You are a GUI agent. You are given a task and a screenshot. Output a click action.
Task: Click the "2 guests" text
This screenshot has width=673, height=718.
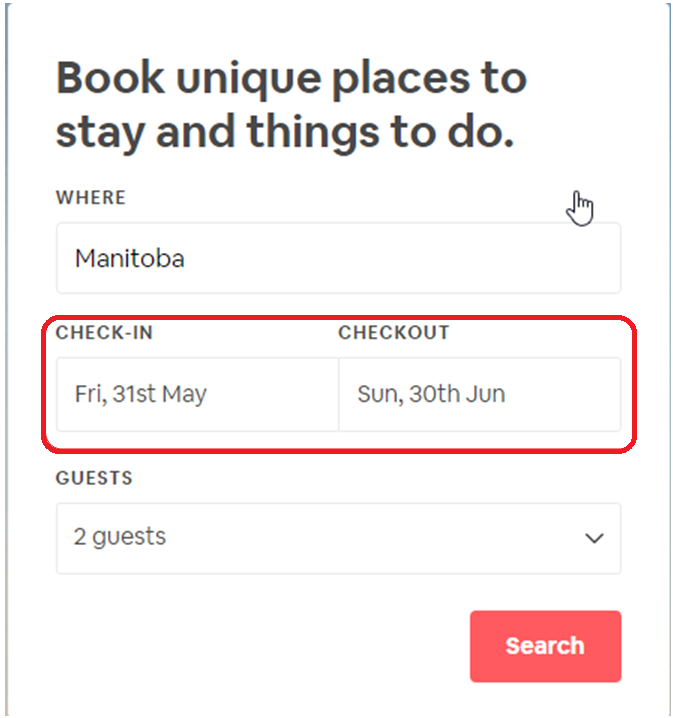coord(119,537)
